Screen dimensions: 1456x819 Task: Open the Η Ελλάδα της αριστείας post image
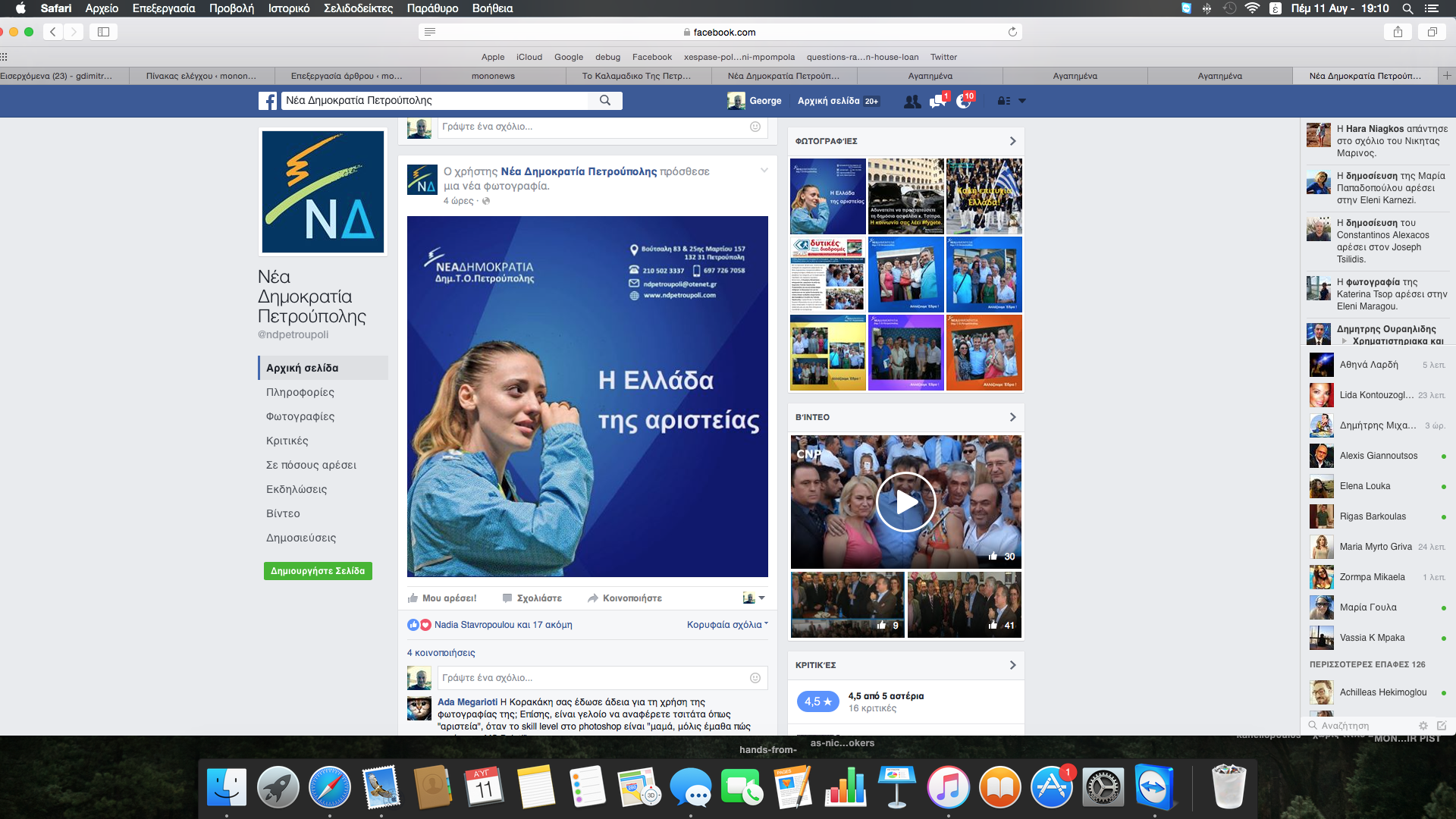[x=588, y=397]
